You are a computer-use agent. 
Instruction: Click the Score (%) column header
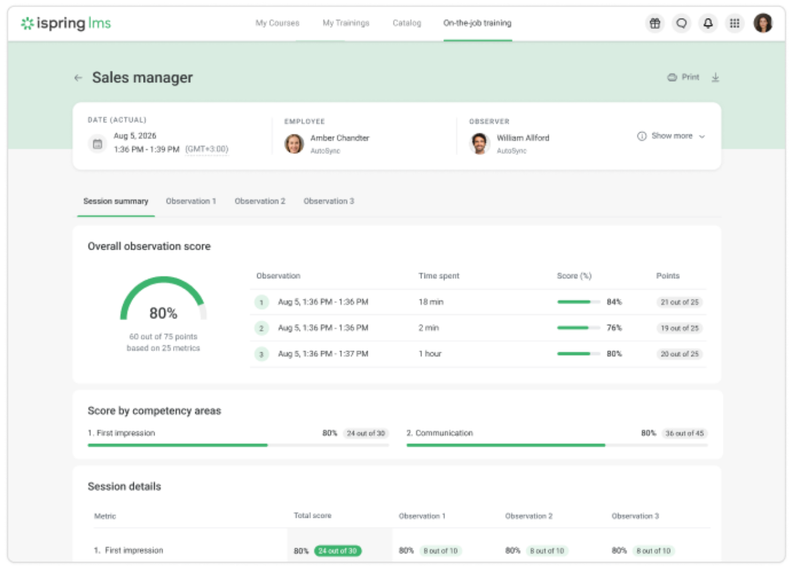574,276
